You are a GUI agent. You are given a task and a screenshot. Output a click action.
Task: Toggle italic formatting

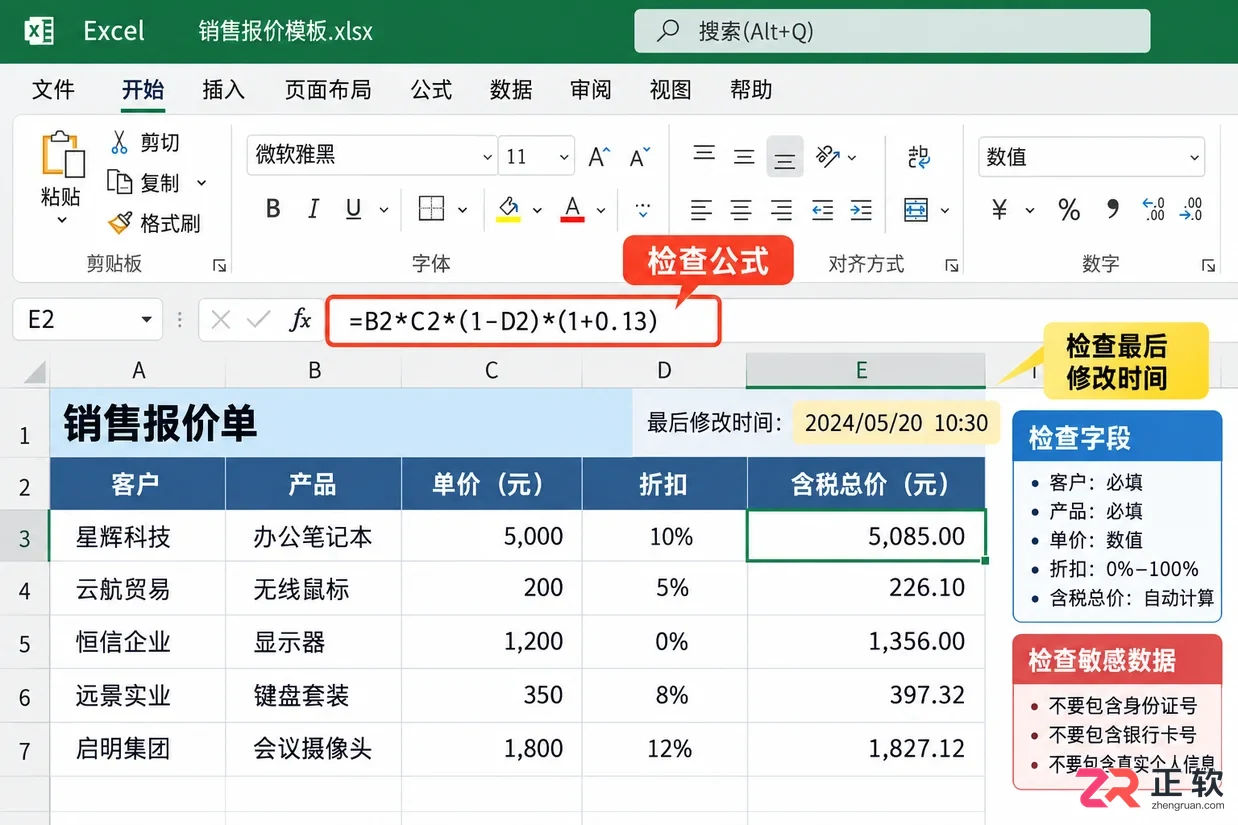click(313, 209)
